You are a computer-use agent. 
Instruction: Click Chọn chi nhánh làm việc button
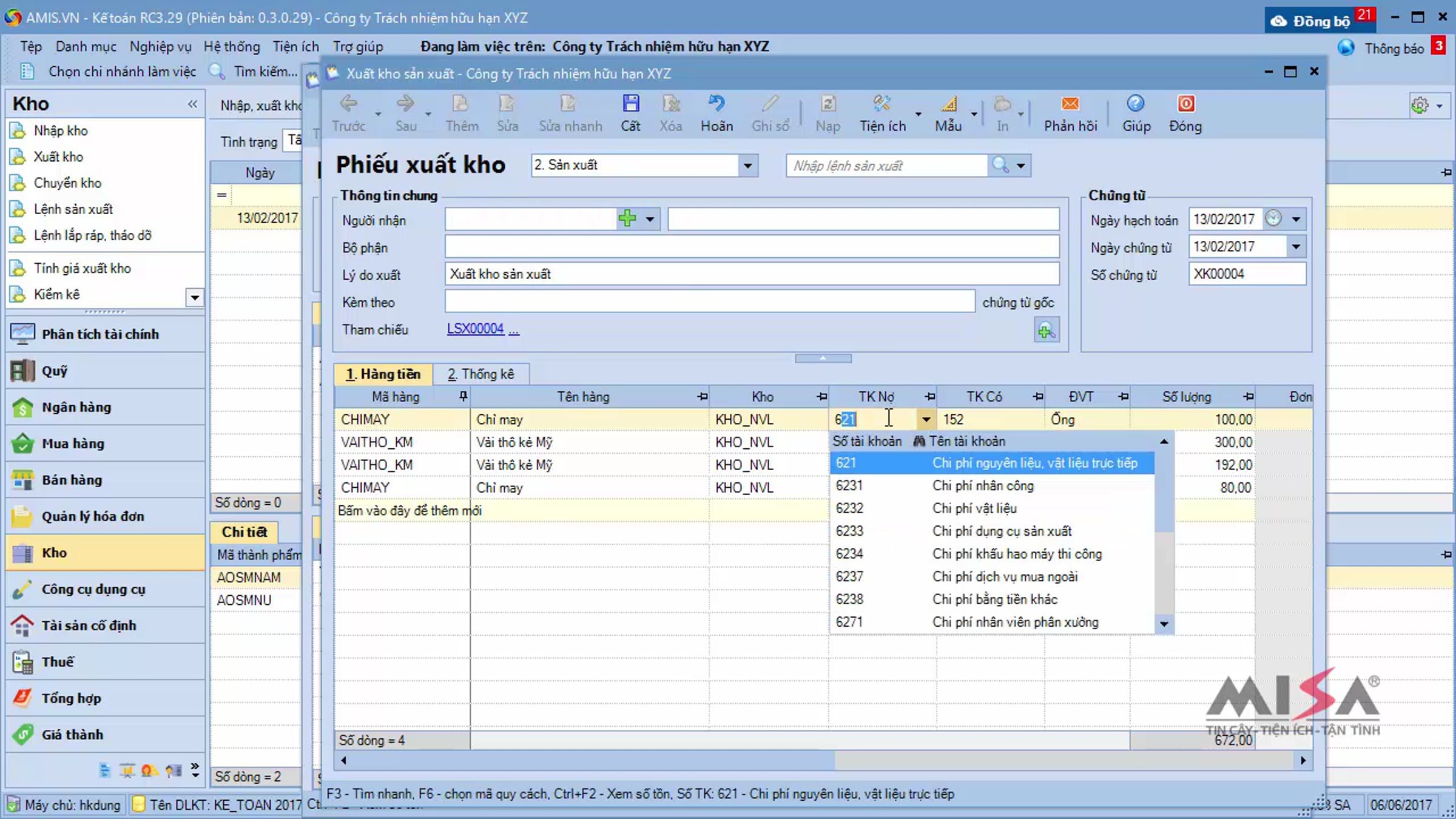[x=122, y=72]
